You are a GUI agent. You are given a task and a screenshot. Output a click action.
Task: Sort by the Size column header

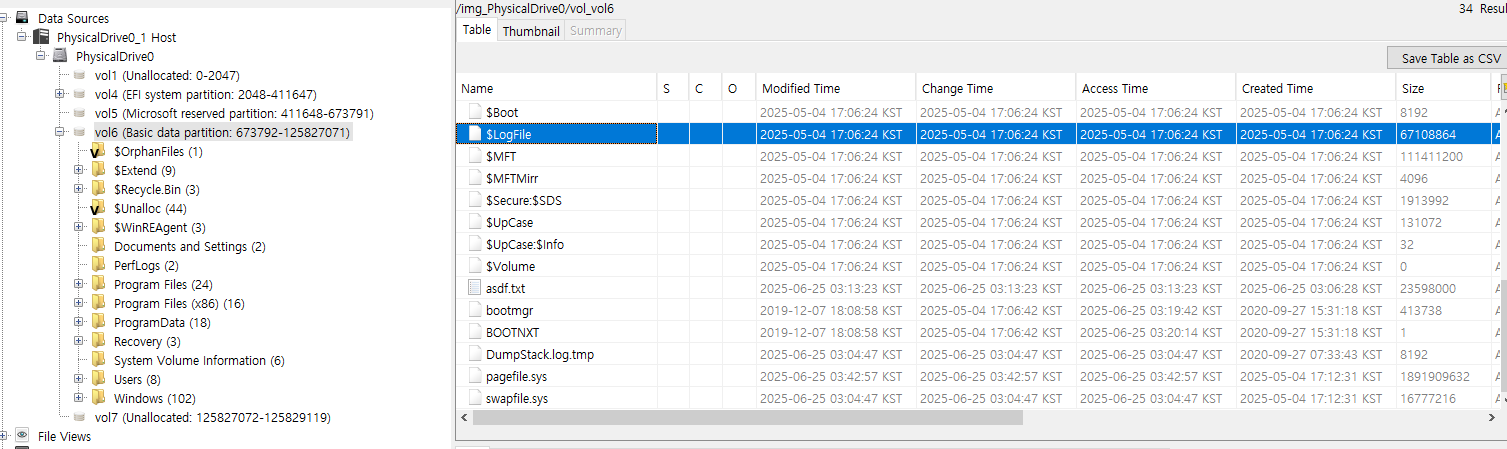[1444, 88]
